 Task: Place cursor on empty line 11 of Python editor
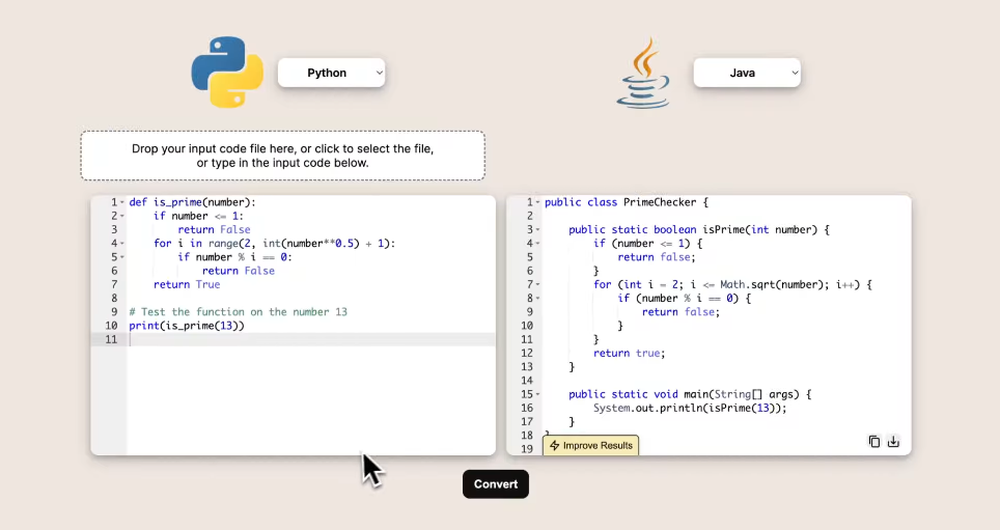click(x=311, y=339)
